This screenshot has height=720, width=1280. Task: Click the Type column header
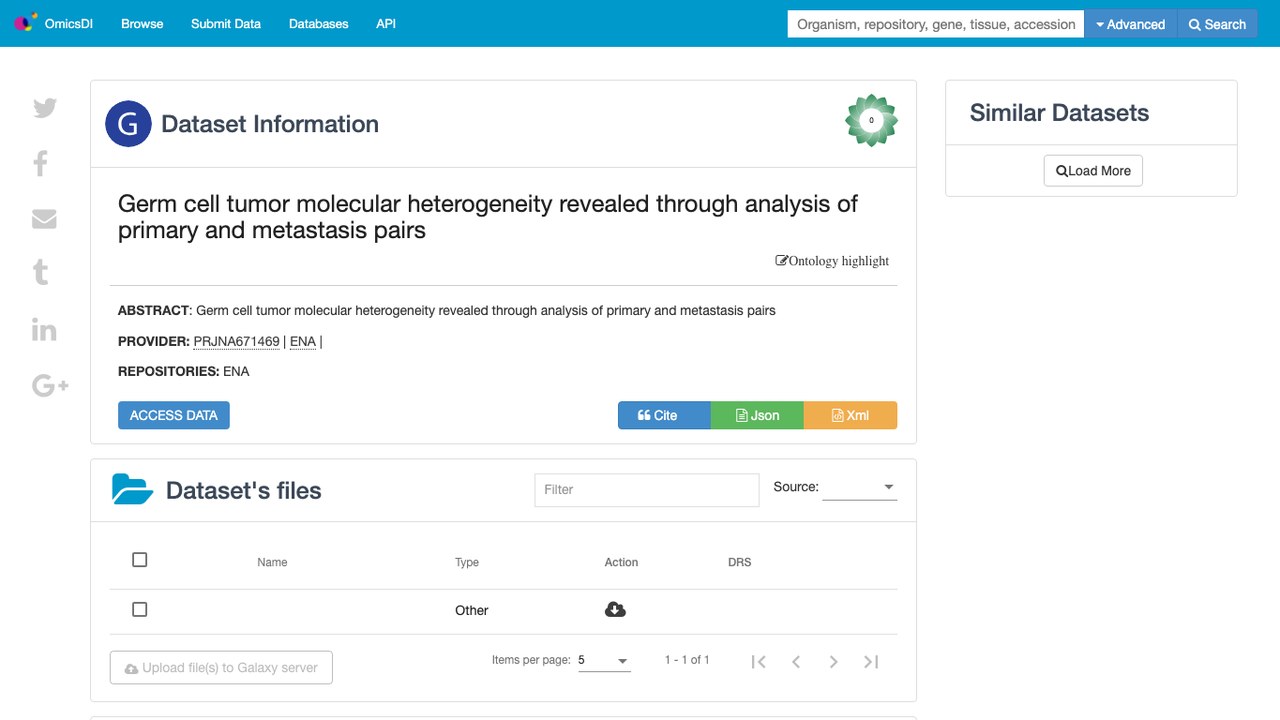(467, 562)
